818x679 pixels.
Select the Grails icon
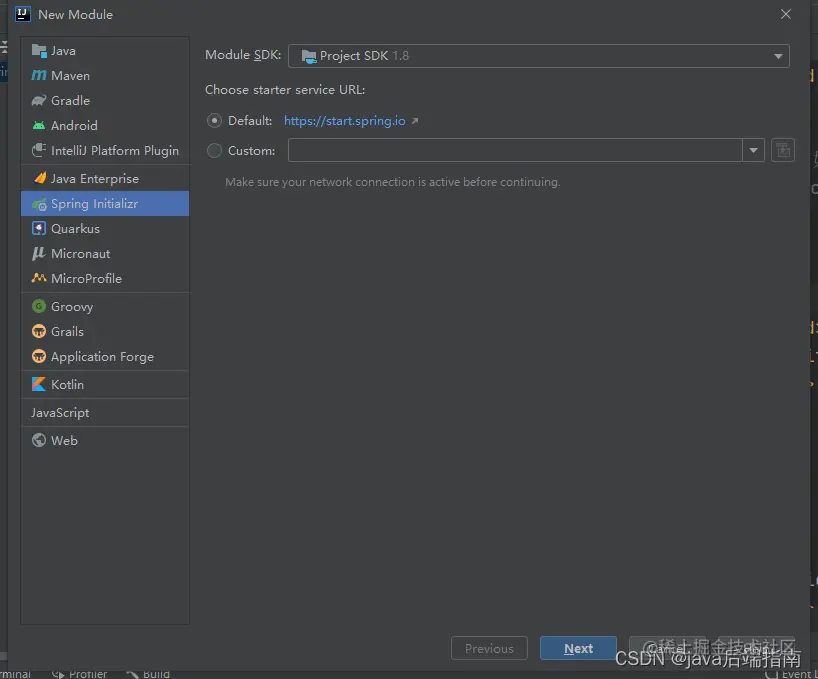coord(39,331)
